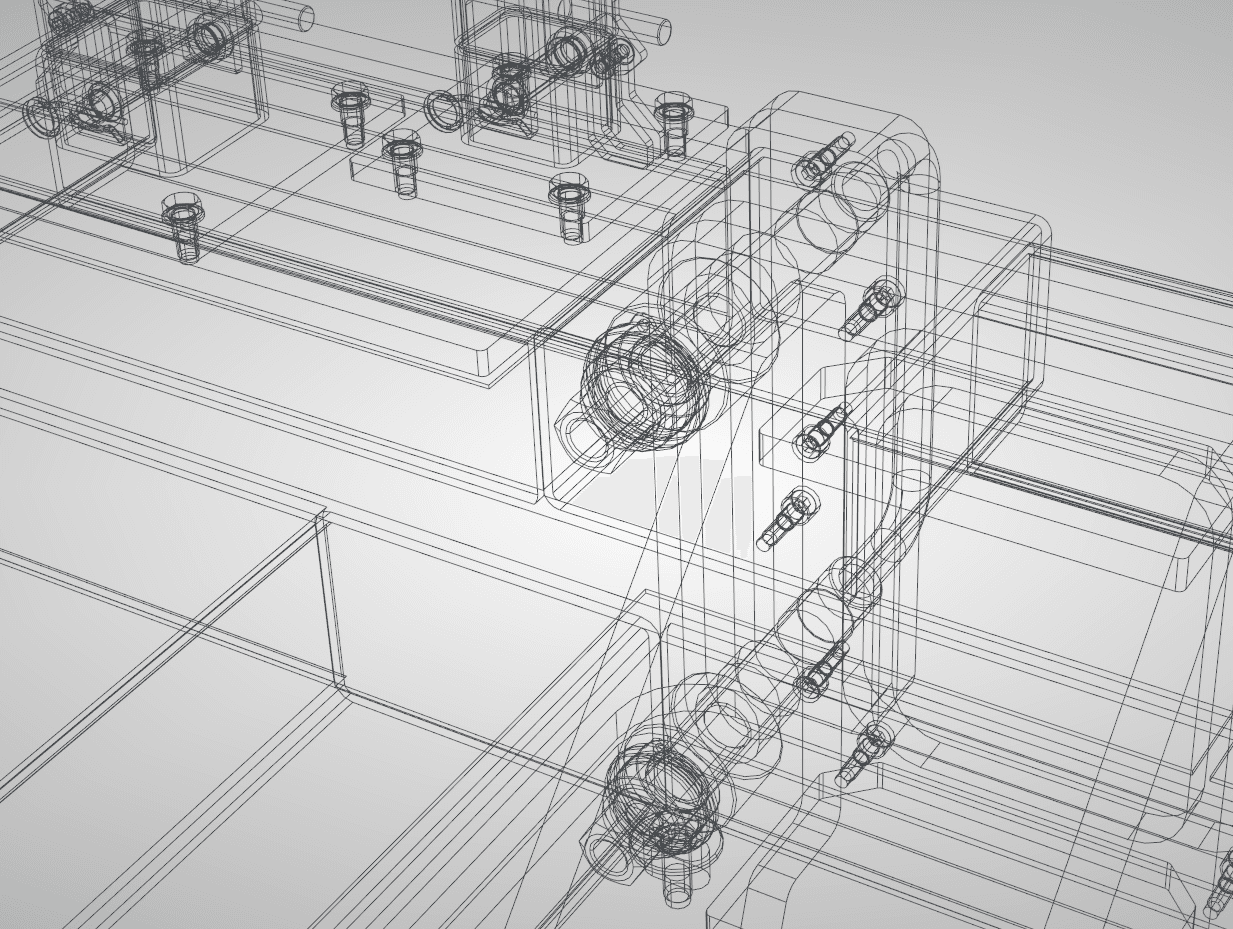The image size is (1233, 929).
Task: Select the lower spherical bearing assembly
Action: coord(660,788)
